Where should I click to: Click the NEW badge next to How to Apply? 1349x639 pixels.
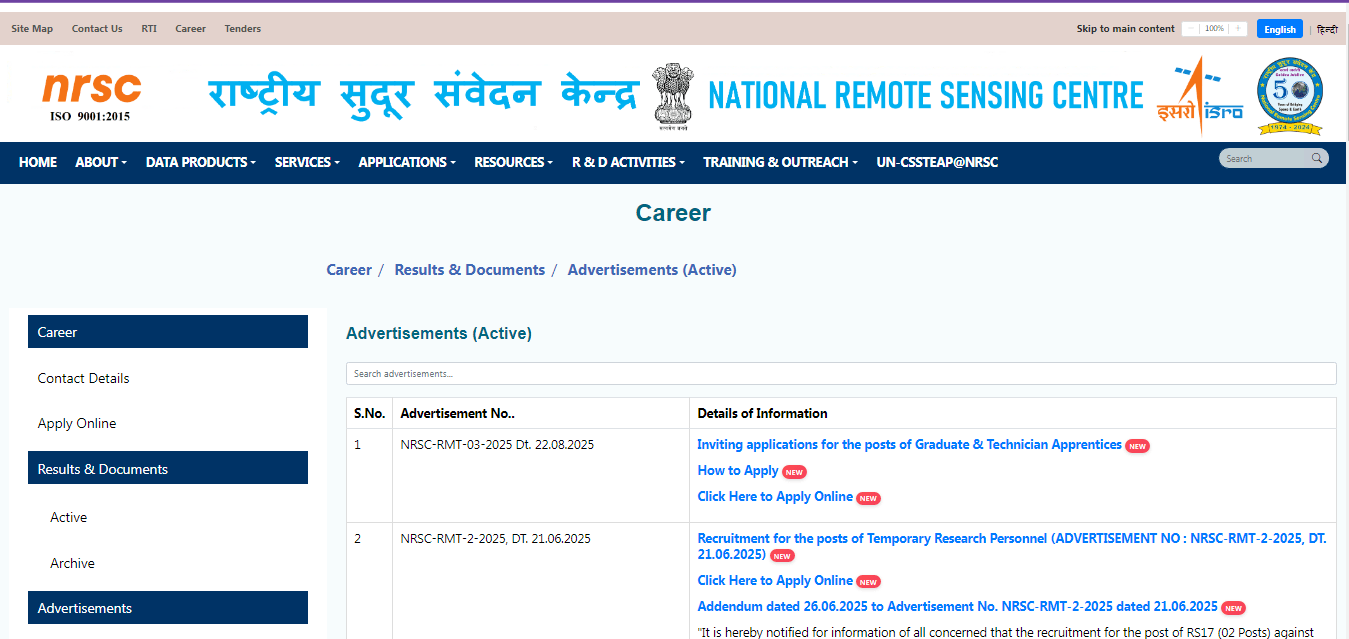coord(793,471)
